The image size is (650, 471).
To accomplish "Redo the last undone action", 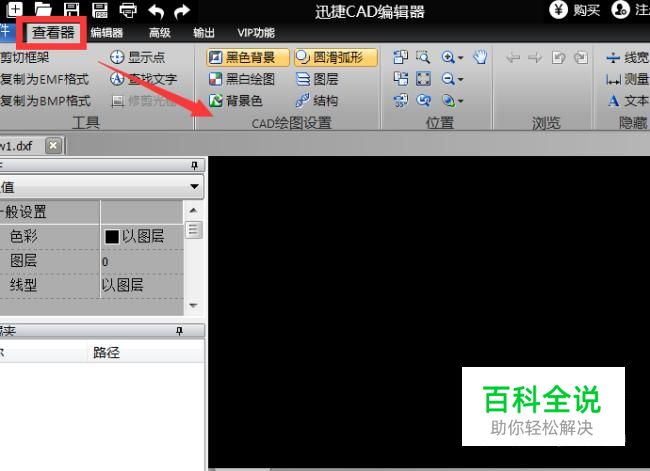I will pyautogui.click(x=182, y=11).
